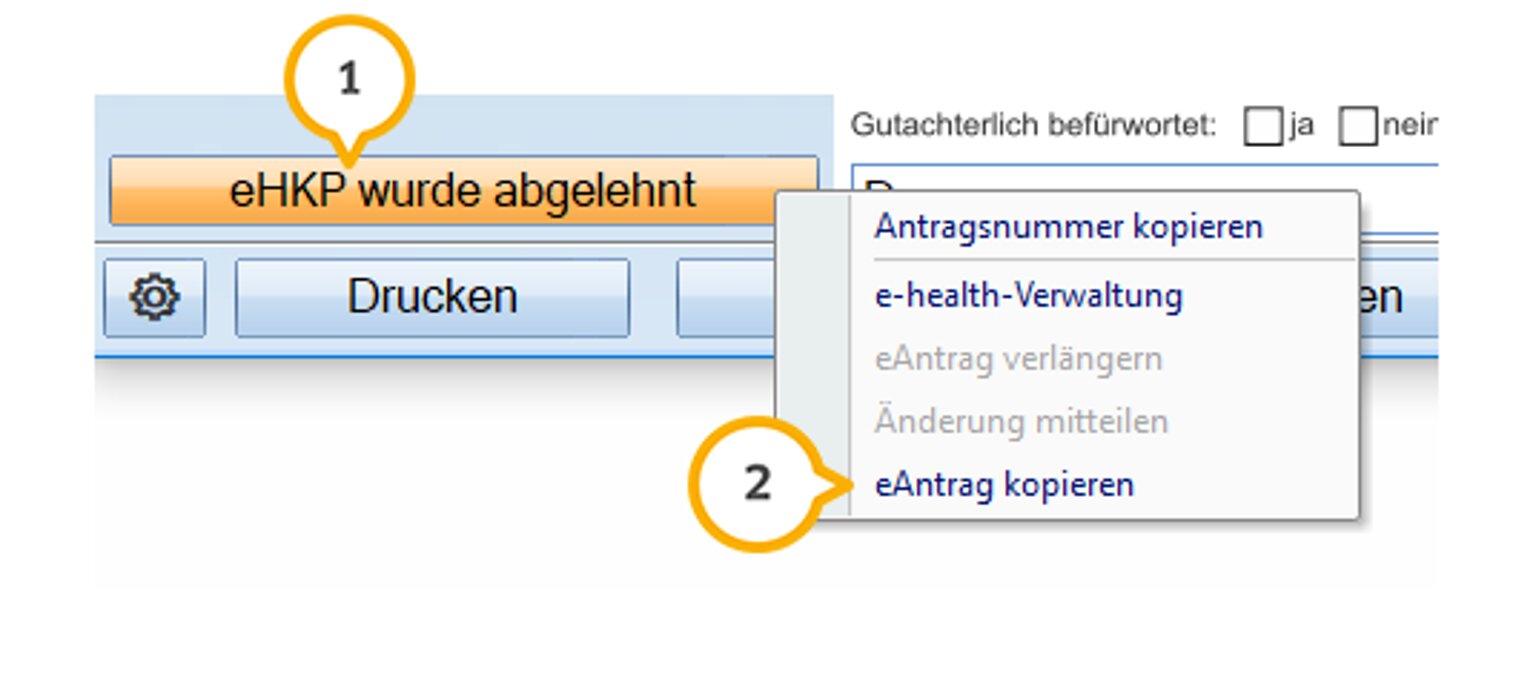
Task: Click the rightmost toolbar button ending in 'en'
Action: pos(1398,298)
